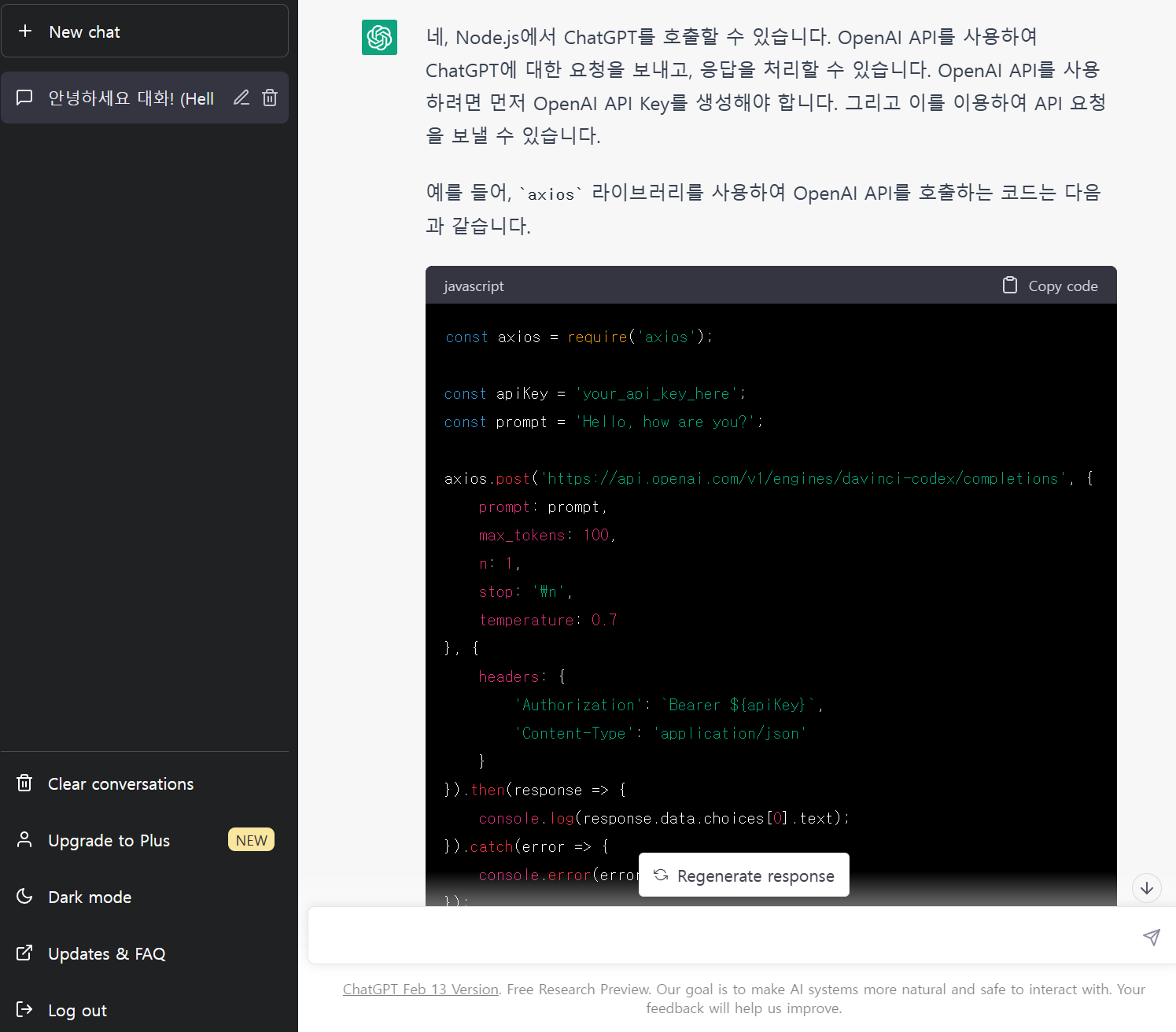Click the plus icon for New chat
The width and height of the screenshot is (1176, 1032).
tap(25, 31)
